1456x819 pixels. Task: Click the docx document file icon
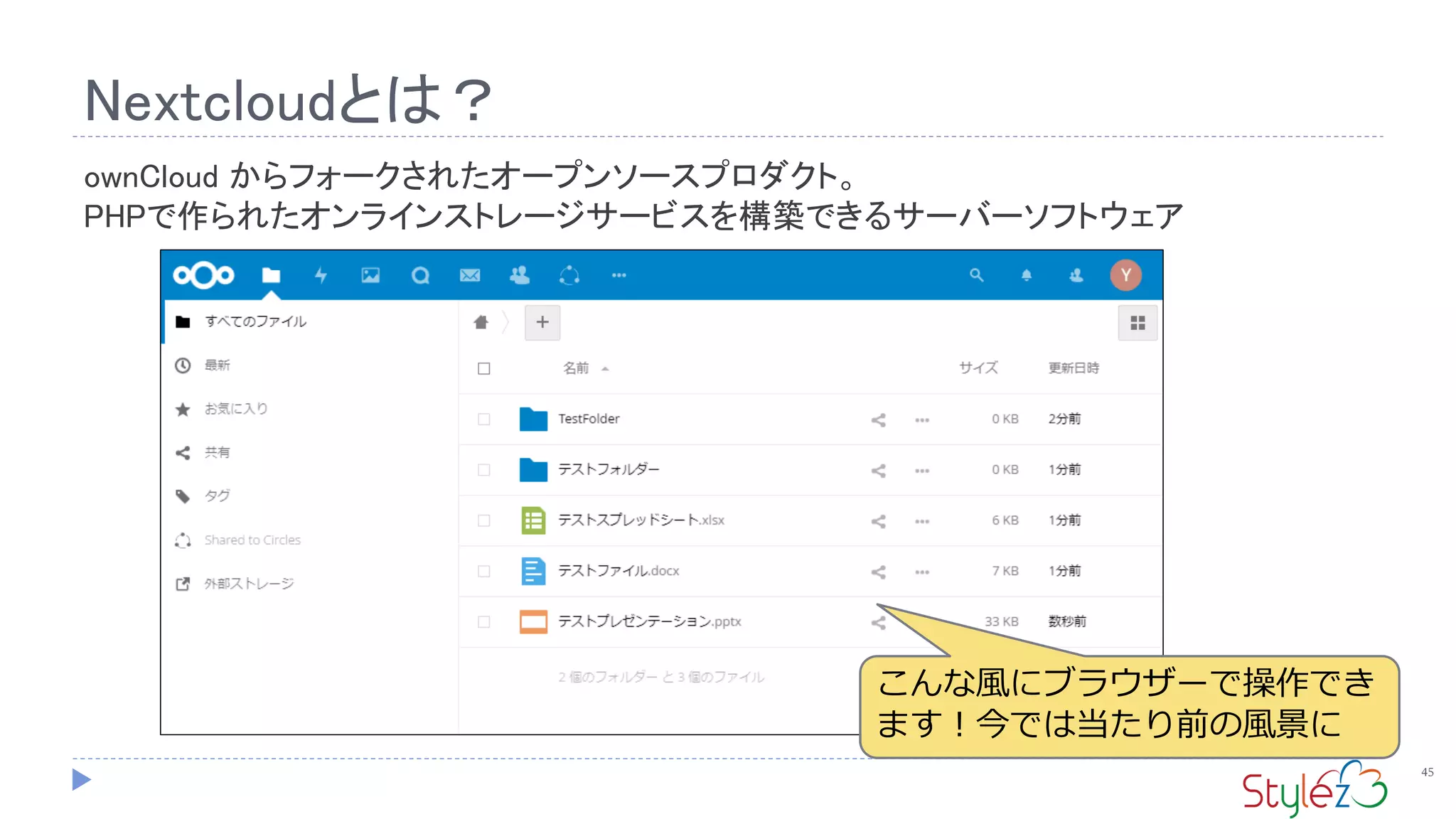(x=533, y=571)
